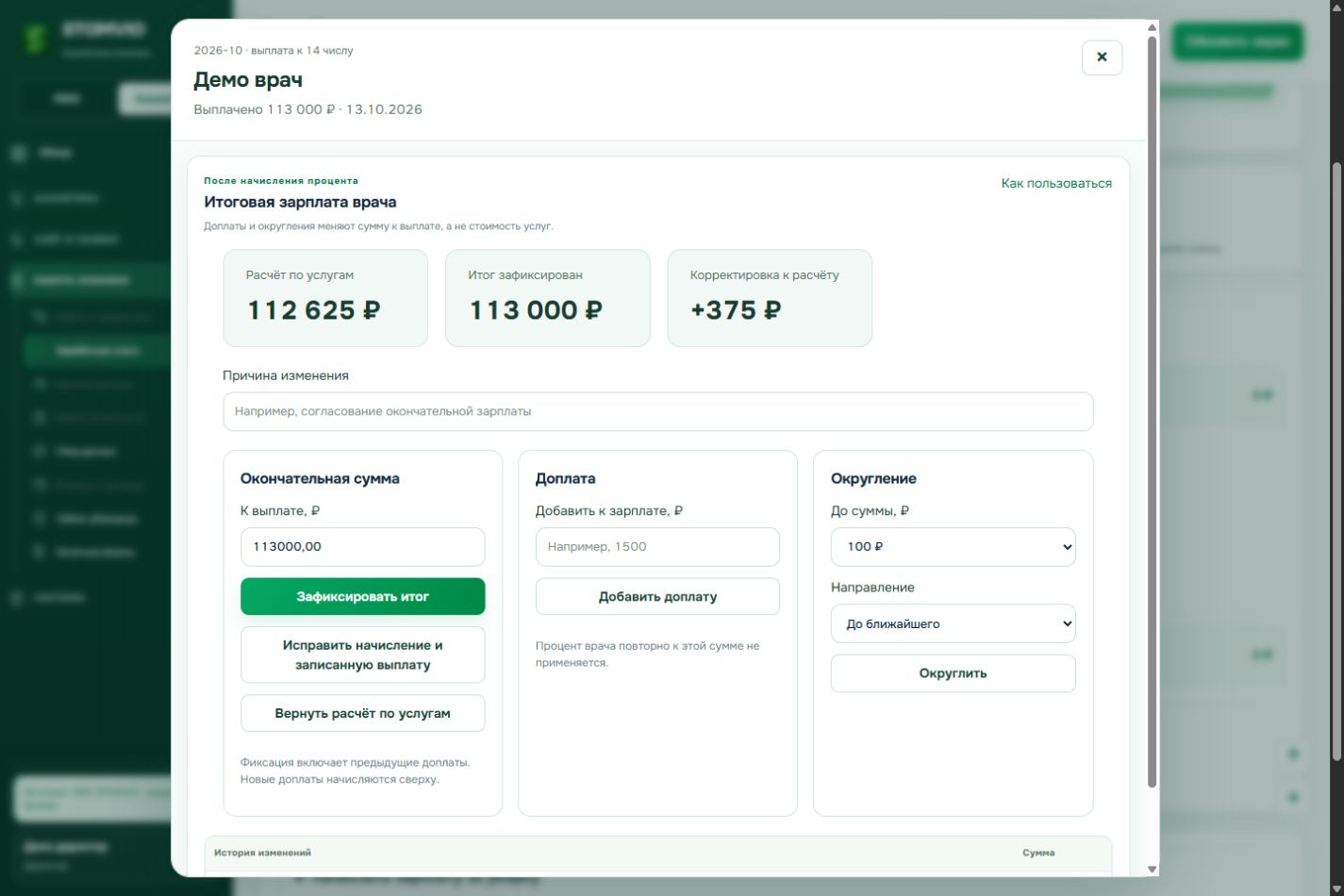Select the Расчёт по услугам card

click(325, 298)
